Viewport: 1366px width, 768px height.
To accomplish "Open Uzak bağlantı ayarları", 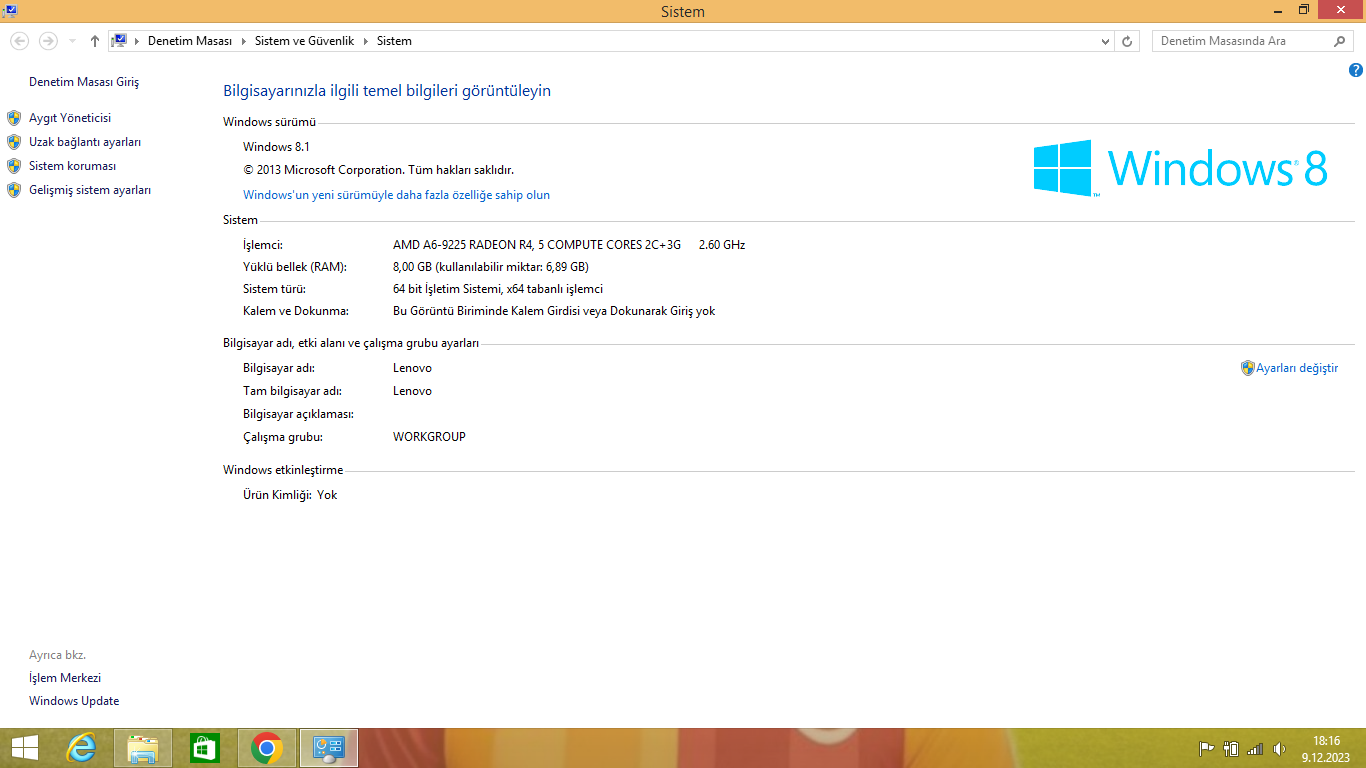I will pyautogui.click(x=85, y=142).
